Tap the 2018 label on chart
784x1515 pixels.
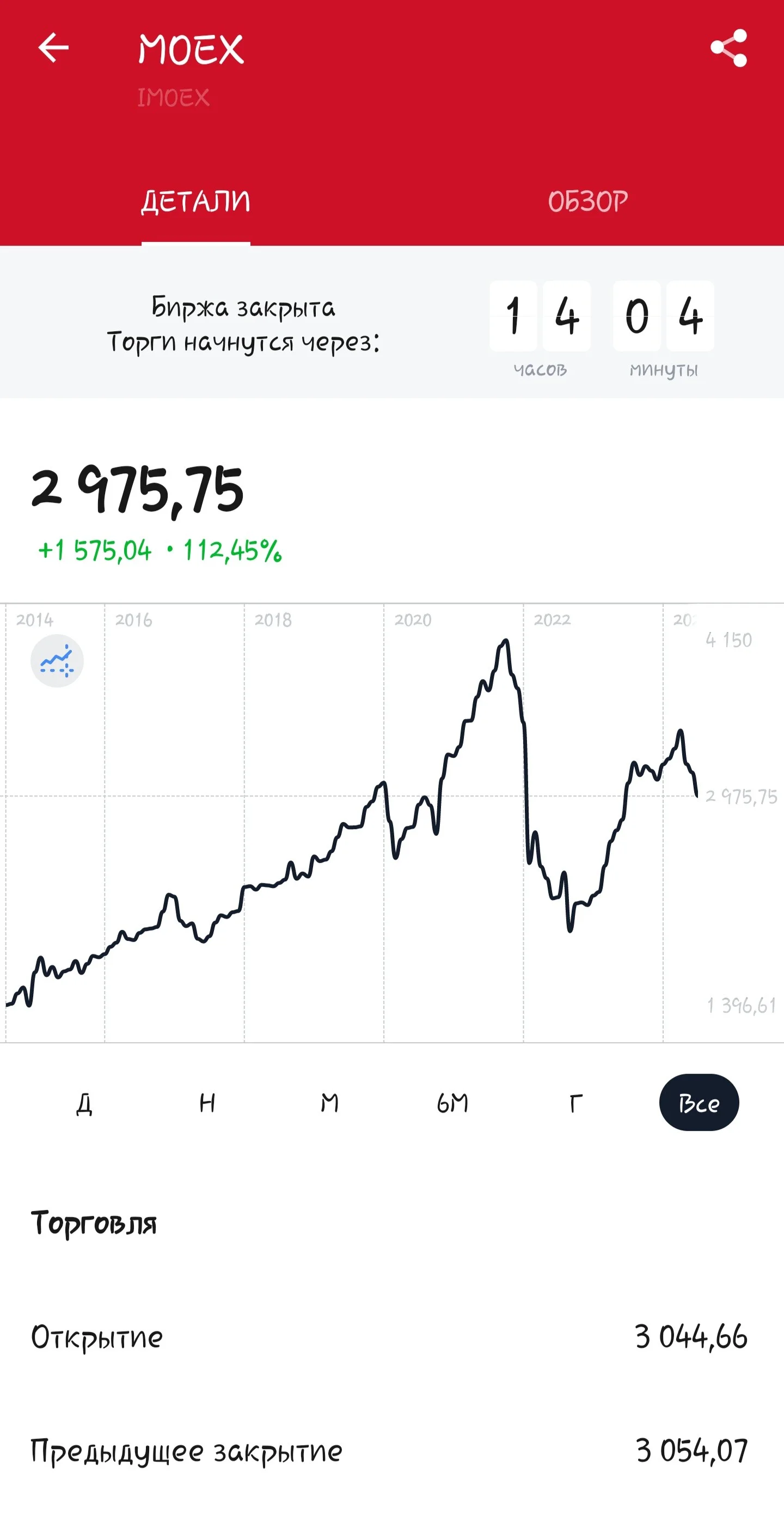(x=273, y=620)
